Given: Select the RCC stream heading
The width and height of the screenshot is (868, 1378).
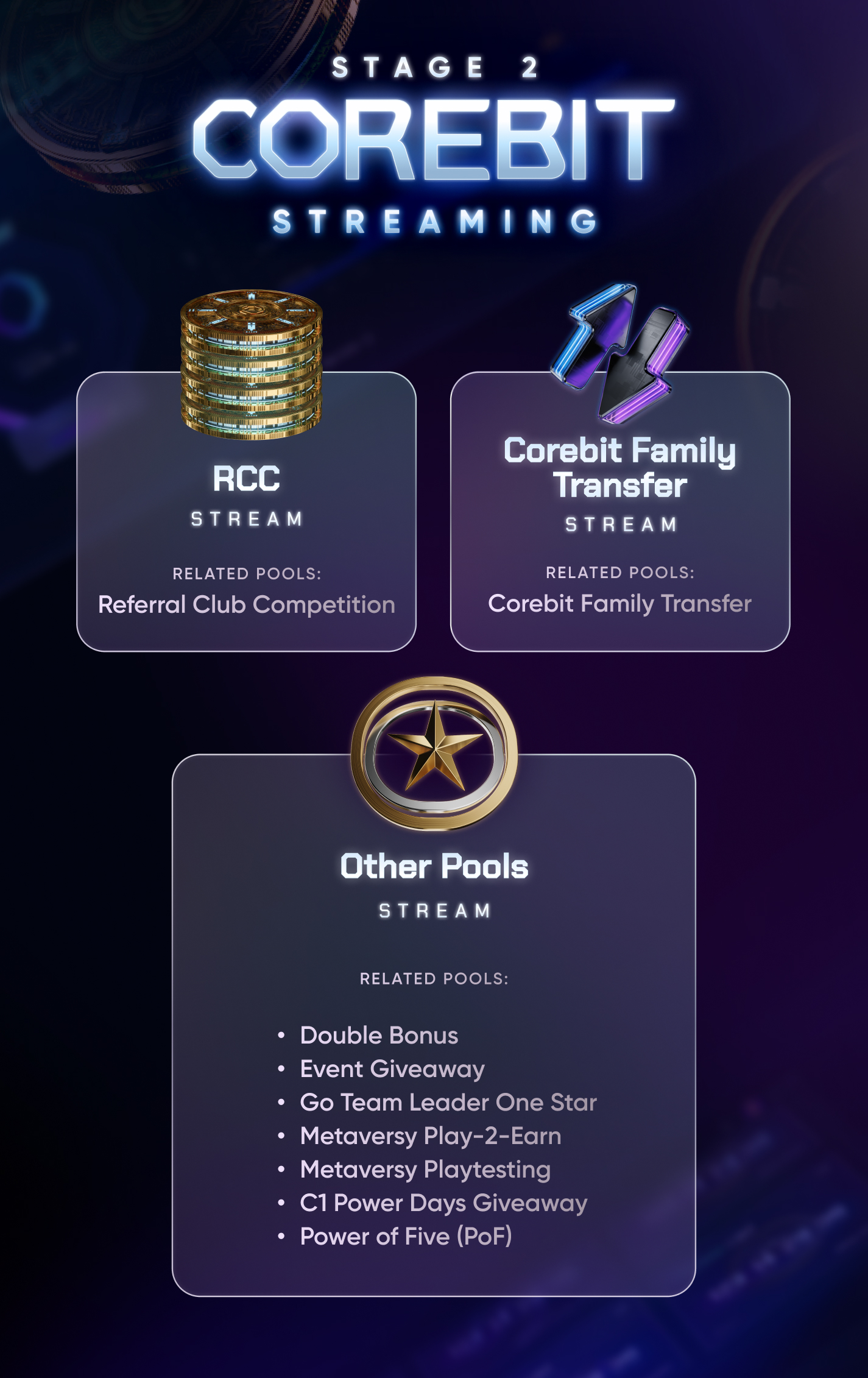Looking at the screenshot, I should [246, 478].
